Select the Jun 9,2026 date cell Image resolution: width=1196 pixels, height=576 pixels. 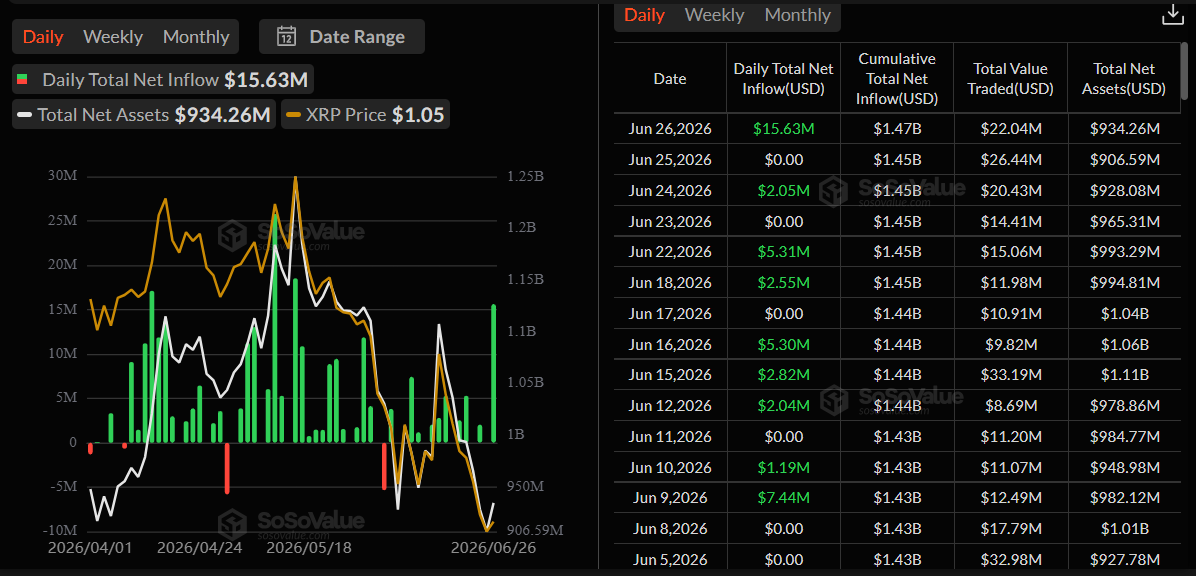(670, 498)
